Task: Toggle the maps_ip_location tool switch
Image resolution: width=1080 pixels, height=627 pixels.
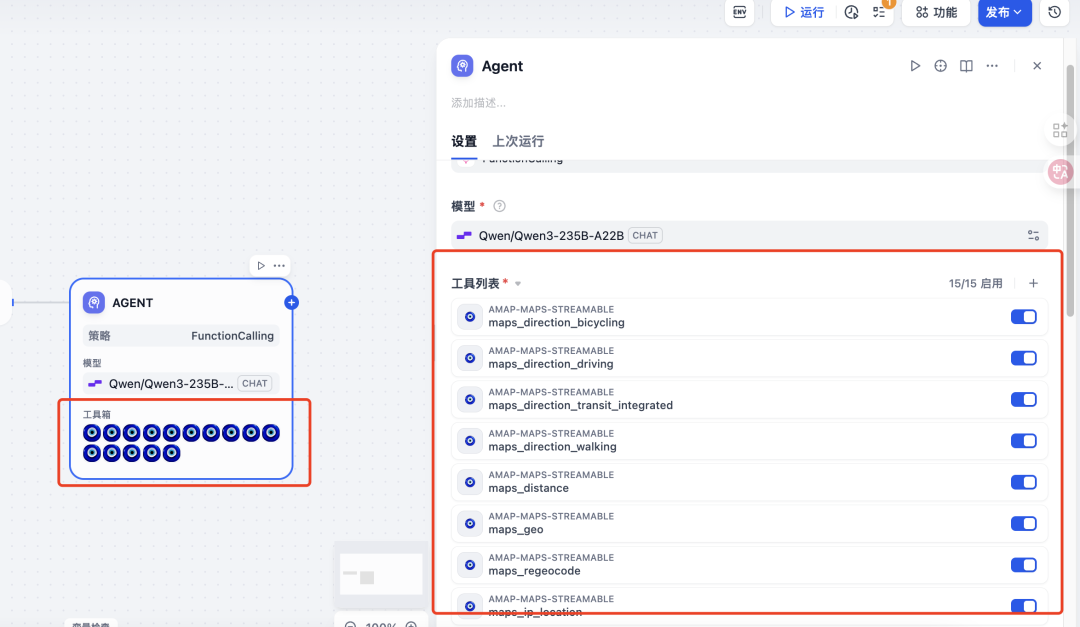Action: [1024, 606]
